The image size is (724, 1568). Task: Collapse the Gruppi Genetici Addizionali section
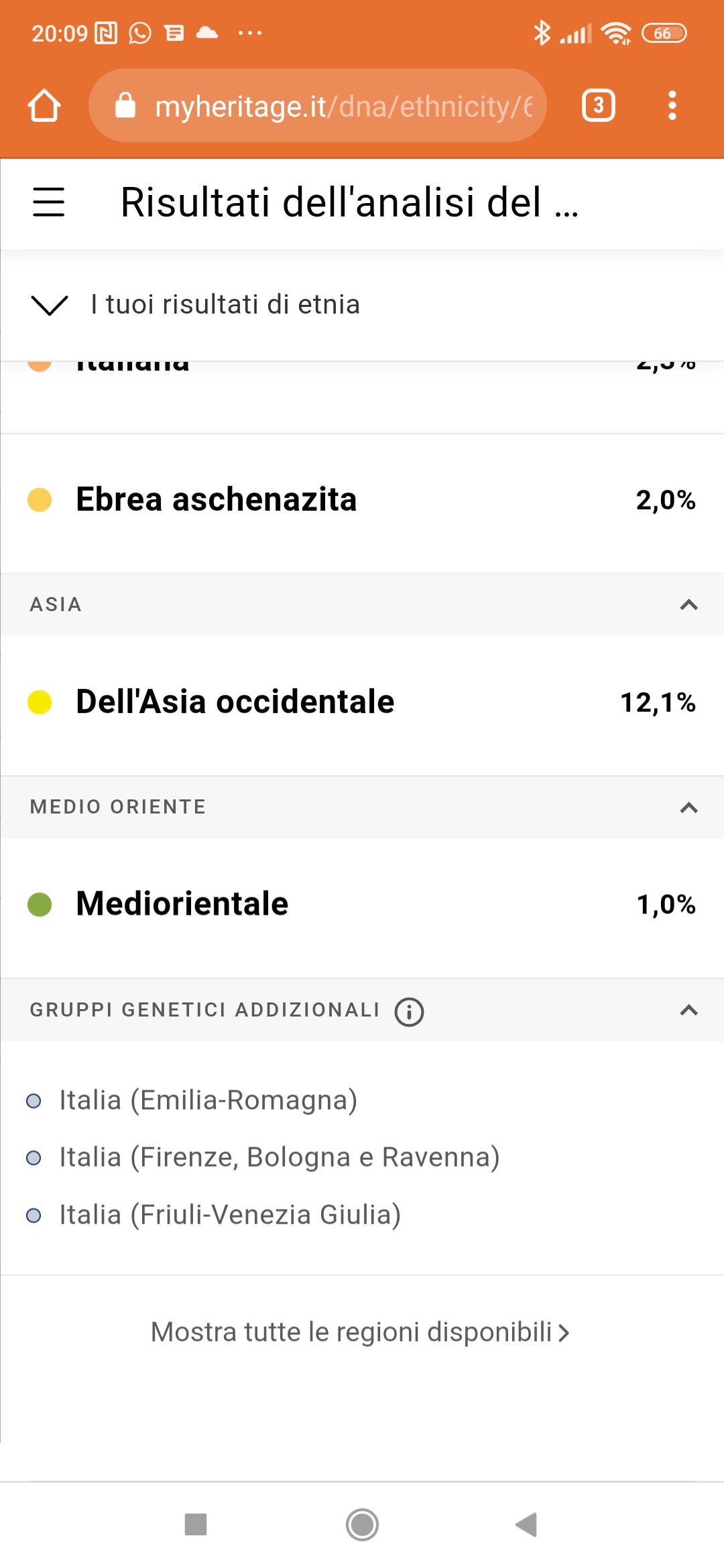click(688, 1010)
